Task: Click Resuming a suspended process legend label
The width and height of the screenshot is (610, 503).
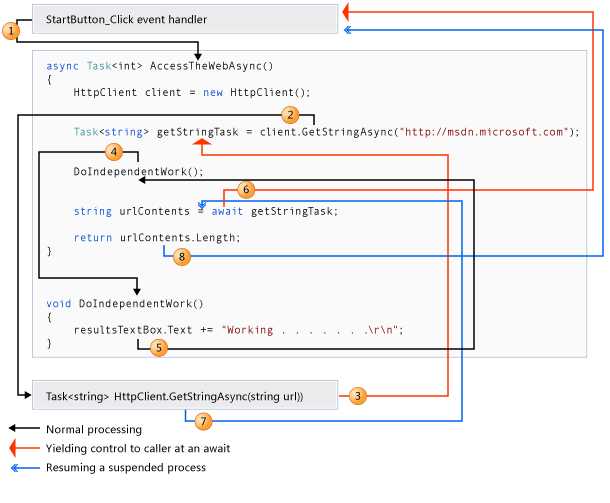Action: [x=126, y=468]
